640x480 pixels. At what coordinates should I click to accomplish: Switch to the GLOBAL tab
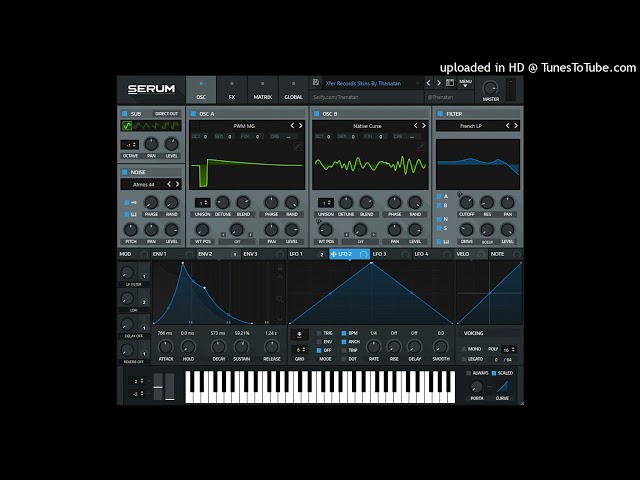click(x=293, y=90)
